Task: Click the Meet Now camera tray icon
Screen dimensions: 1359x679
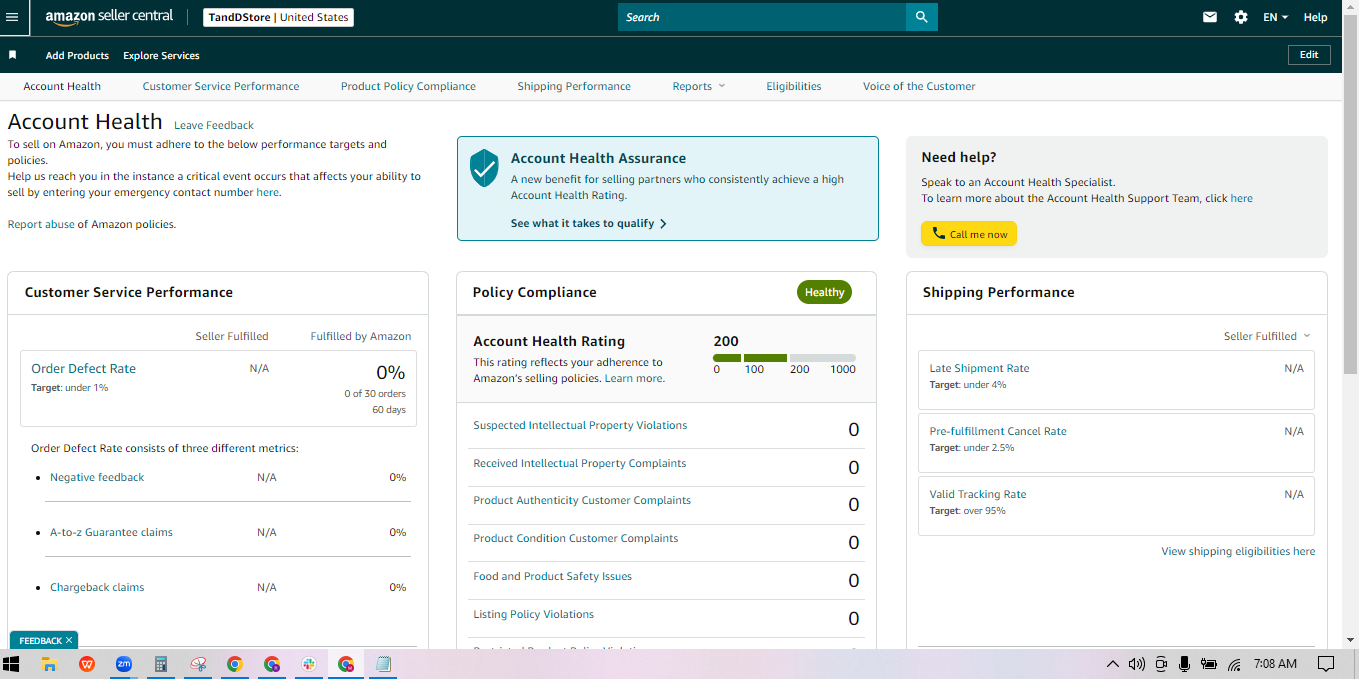Action: [x=1161, y=664]
